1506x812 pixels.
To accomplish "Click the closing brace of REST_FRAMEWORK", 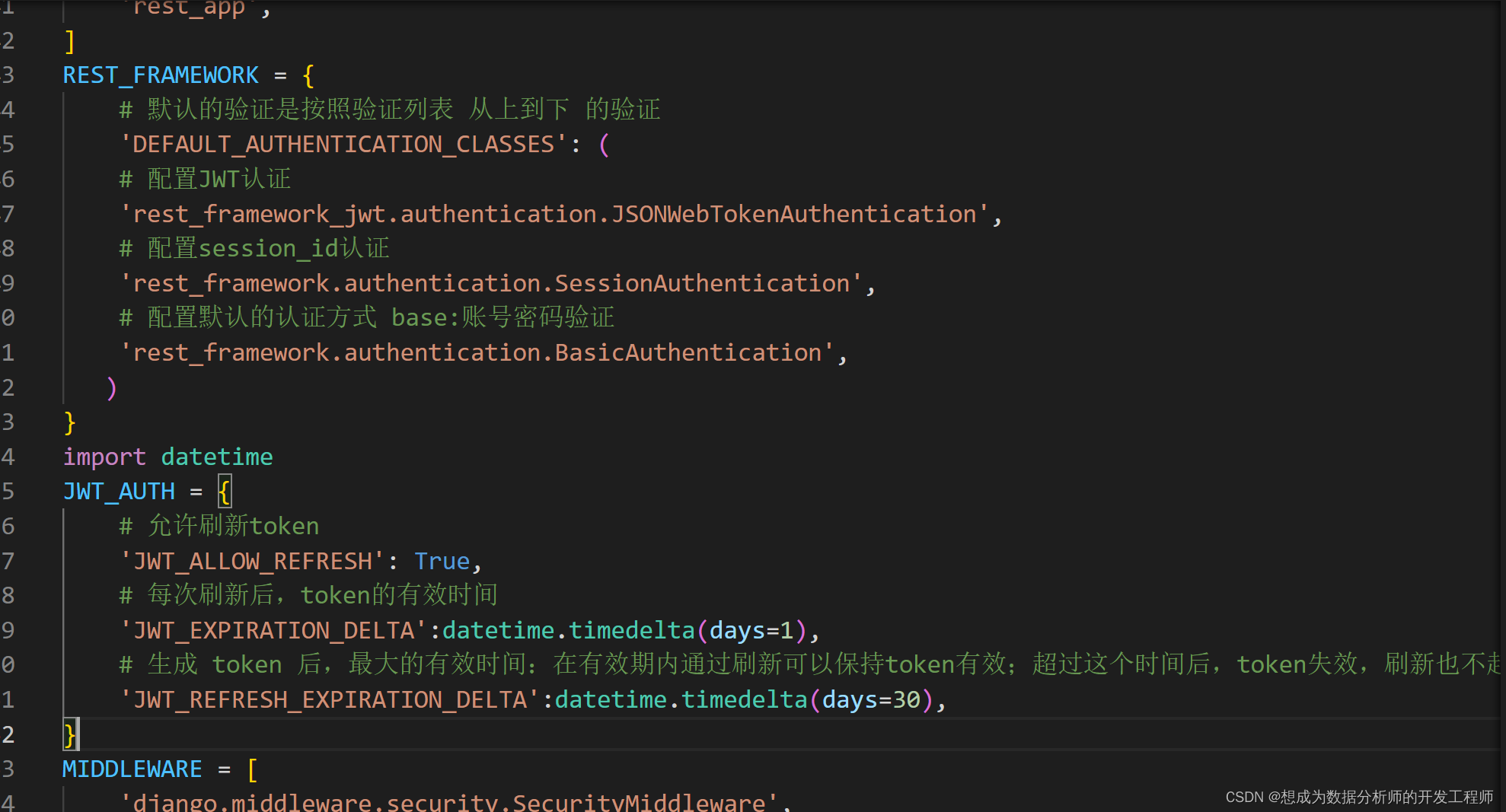I will tap(69, 422).
